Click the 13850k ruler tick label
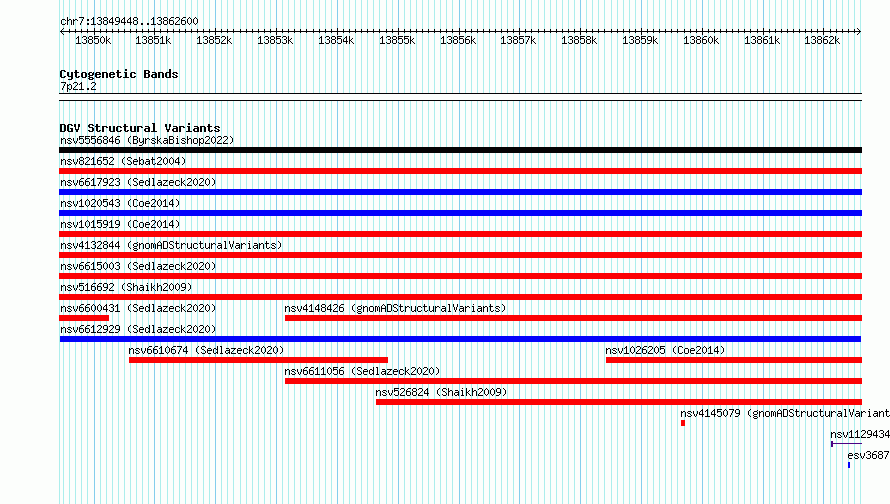 93,40
